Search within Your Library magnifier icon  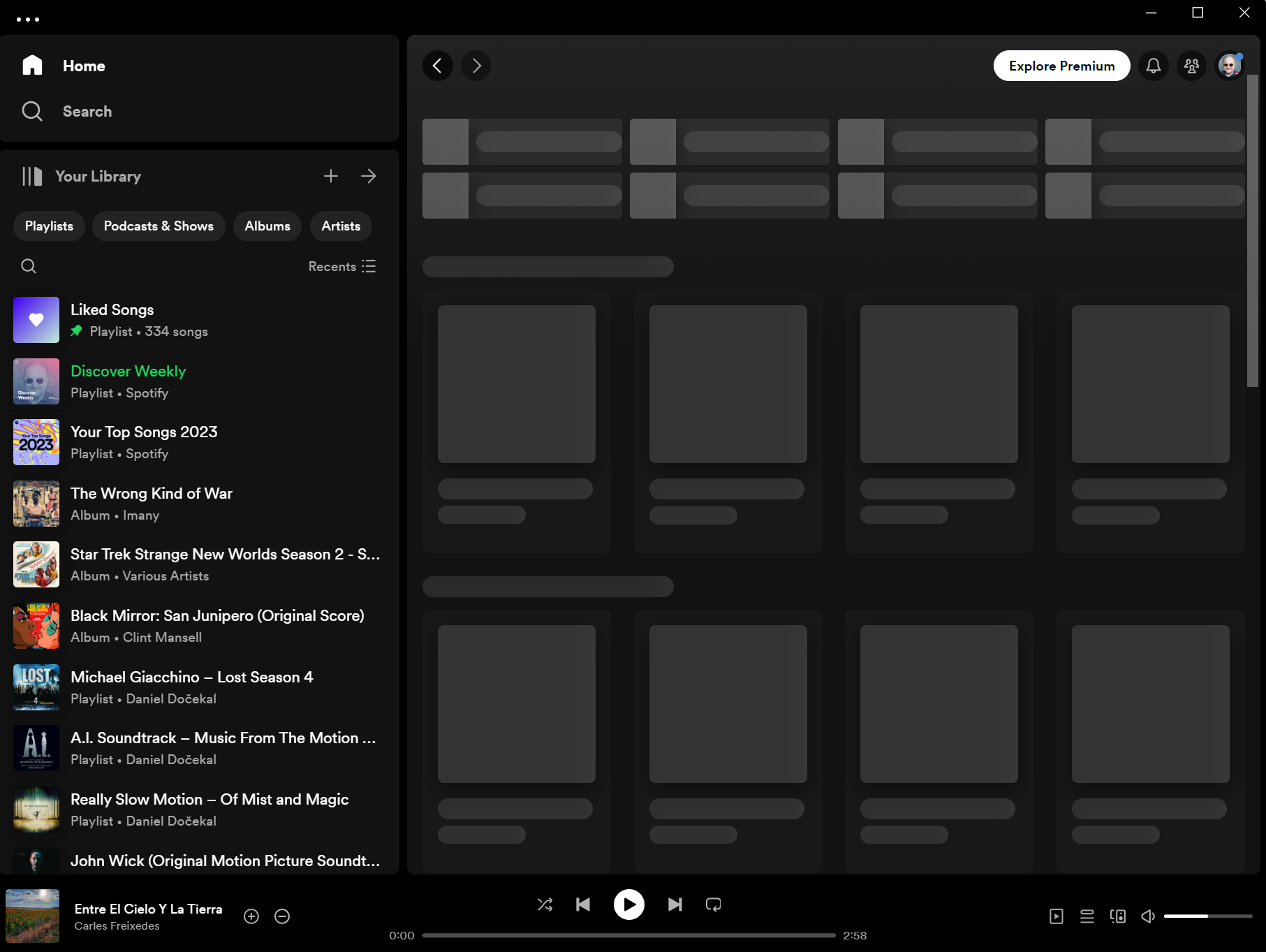click(x=29, y=266)
